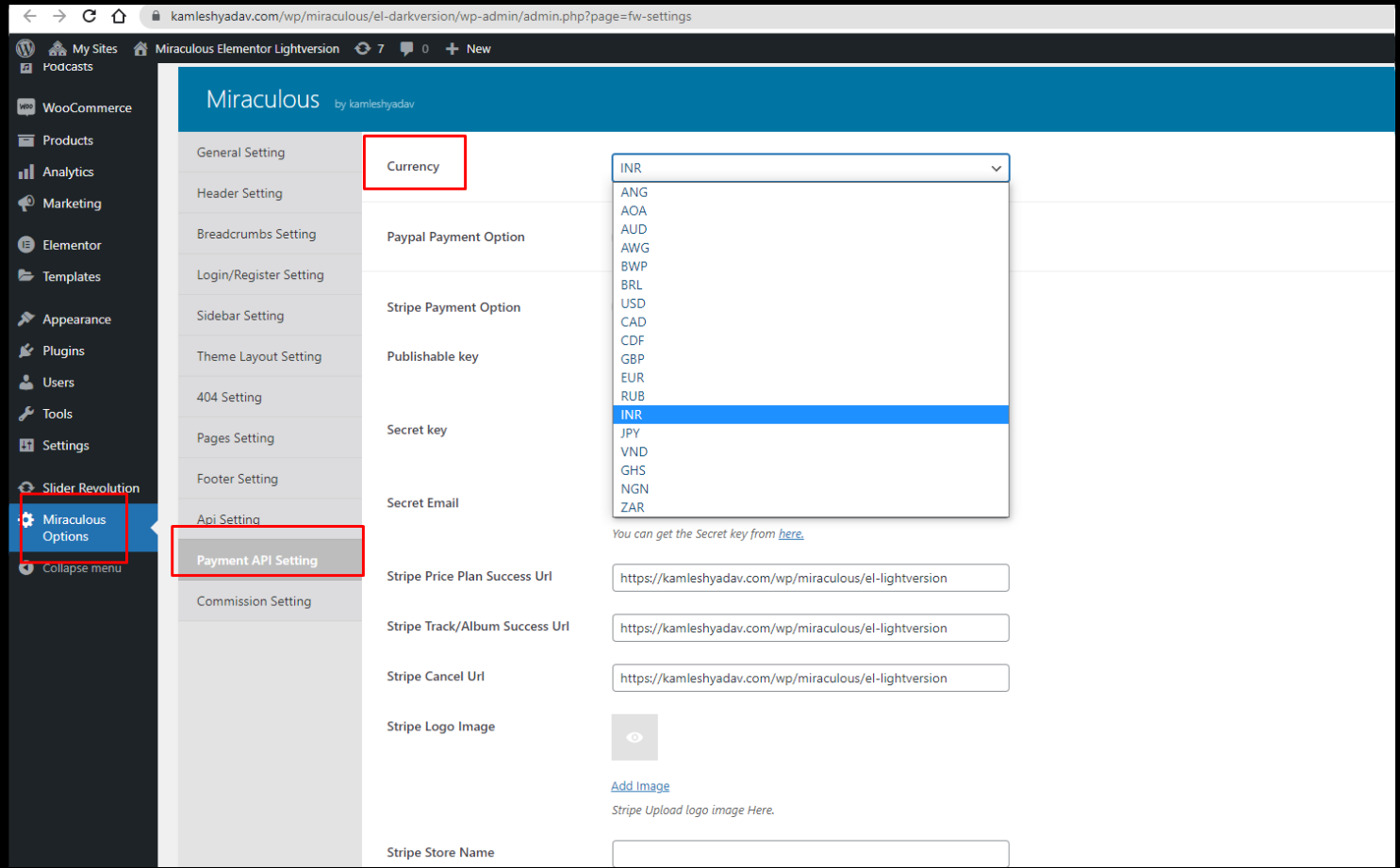Choose VND in the currency dropdown
Image resolution: width=1400 pixels, height=868 pixels.
(811, 451)
